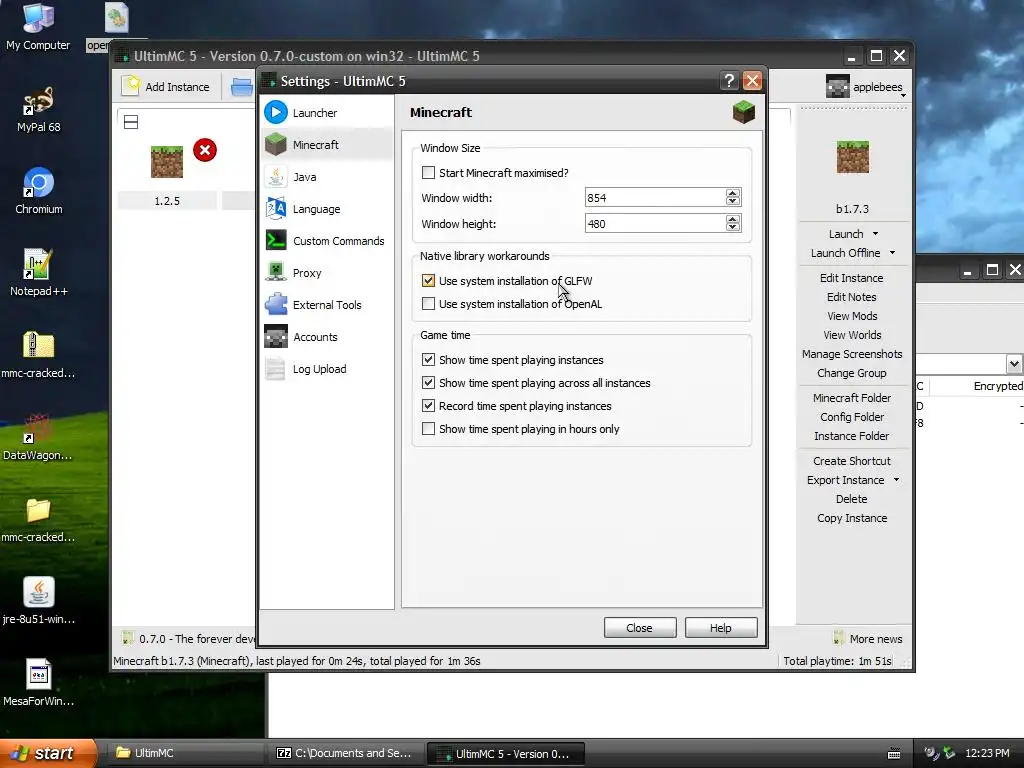This screenshot has width=1024, height=768.
Task: Click the blue folder toolbar icon
Action: 242,87
